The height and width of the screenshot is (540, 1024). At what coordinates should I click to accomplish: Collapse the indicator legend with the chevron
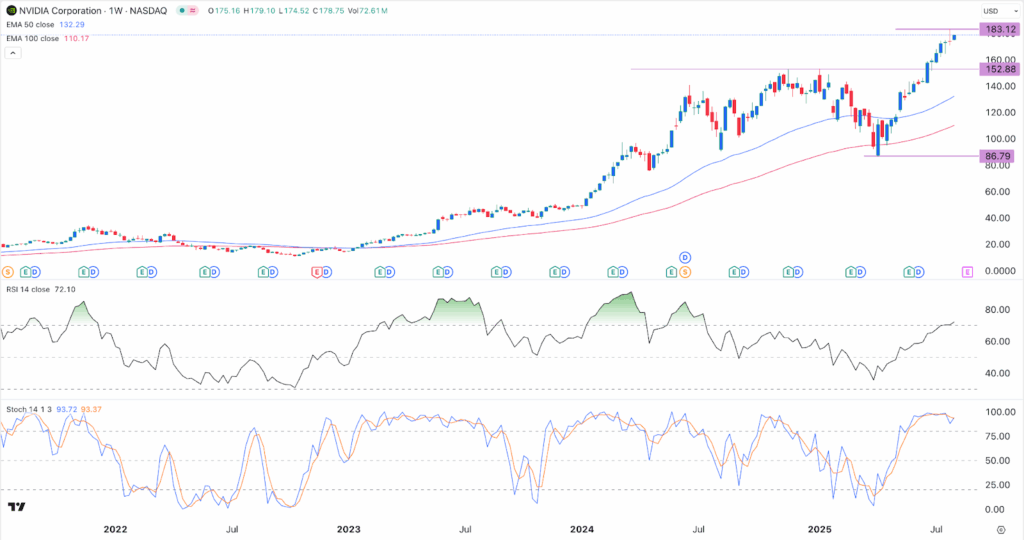(x=12, y=53)
